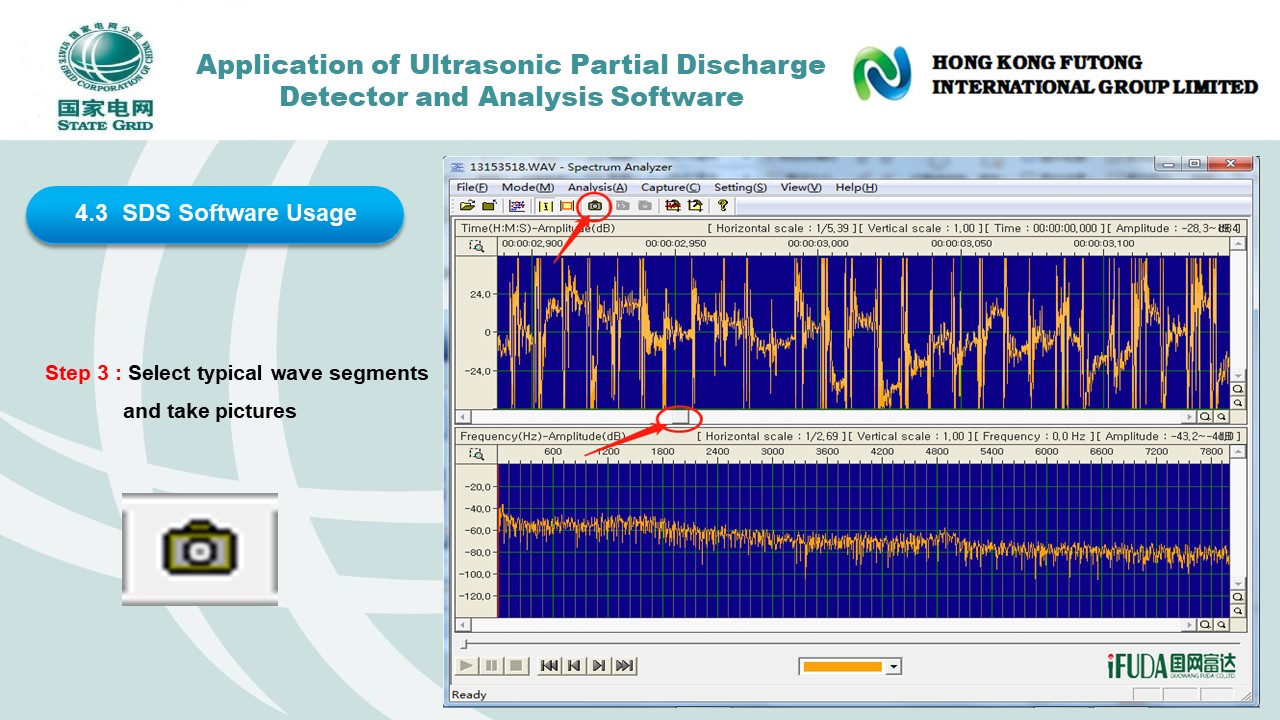The width and height of the screenshot is (1280, 720).
Task: Click the Time(H:M:S)-Amplitude(dB) panel title
Action: 538,228
